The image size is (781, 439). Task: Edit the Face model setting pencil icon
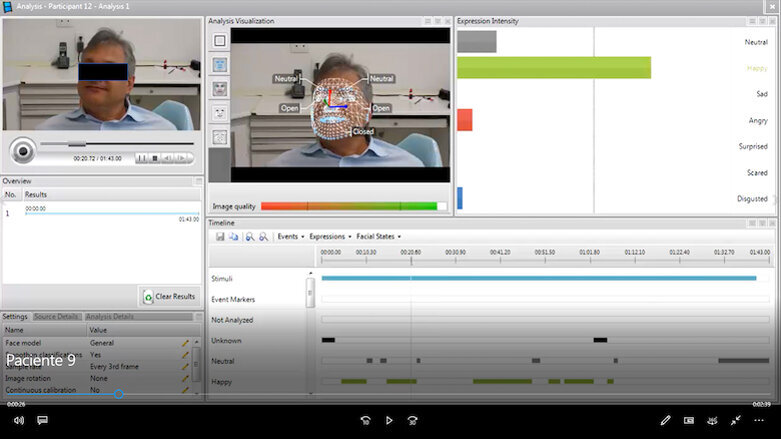(x=184, y=343)
